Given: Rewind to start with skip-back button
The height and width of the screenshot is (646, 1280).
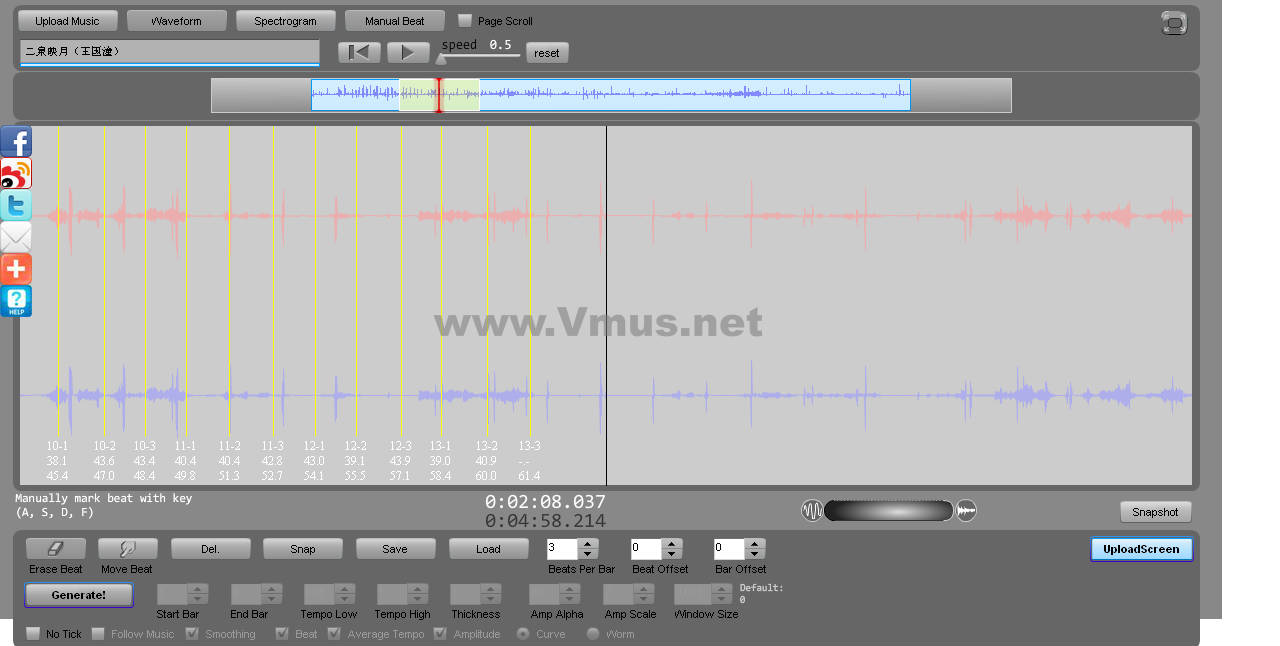Looking at the screenshot, I should pos(359,53).
